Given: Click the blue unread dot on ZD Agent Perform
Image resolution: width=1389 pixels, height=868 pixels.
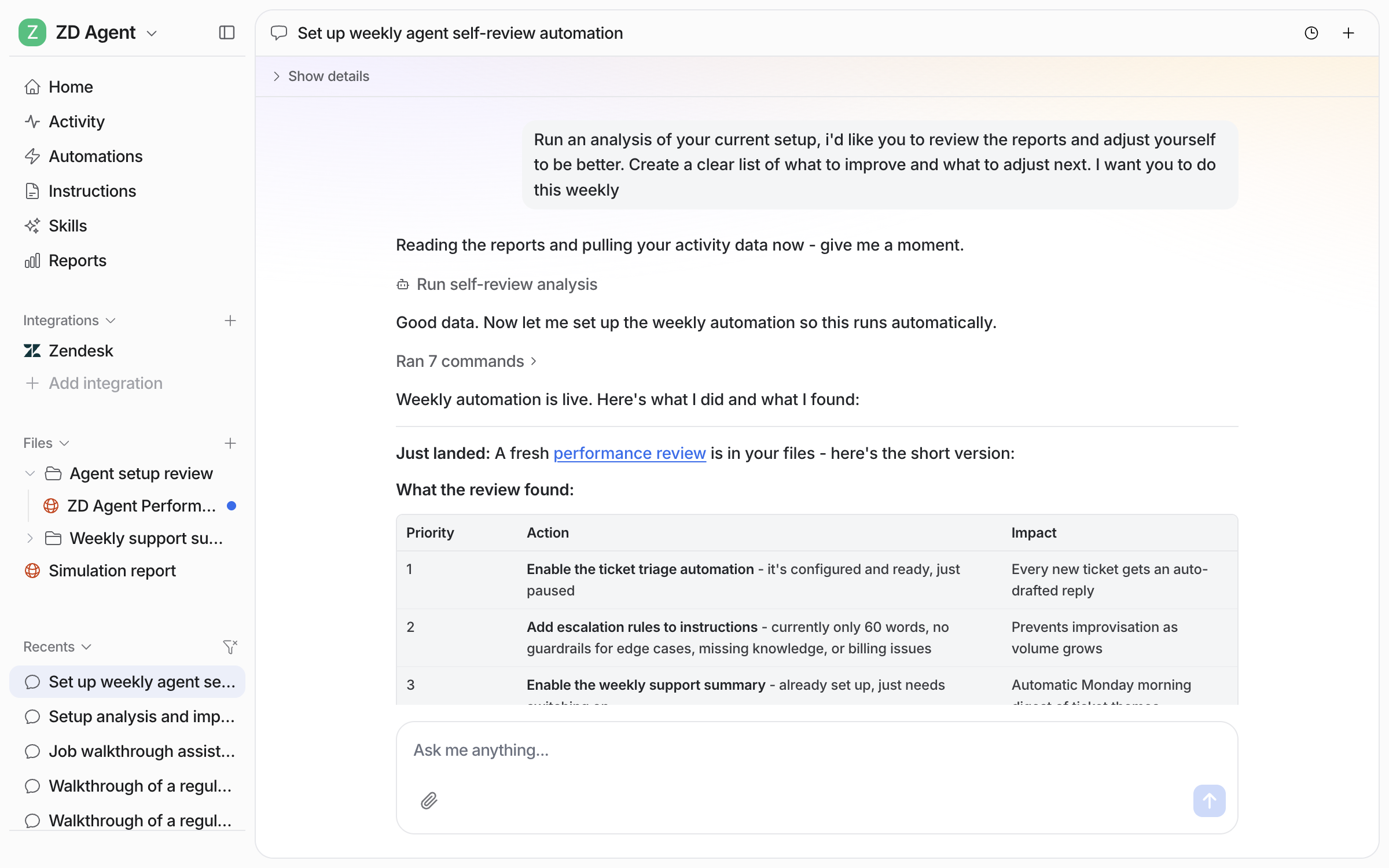Looking at the screenshot, I should [x=231, y=506].
